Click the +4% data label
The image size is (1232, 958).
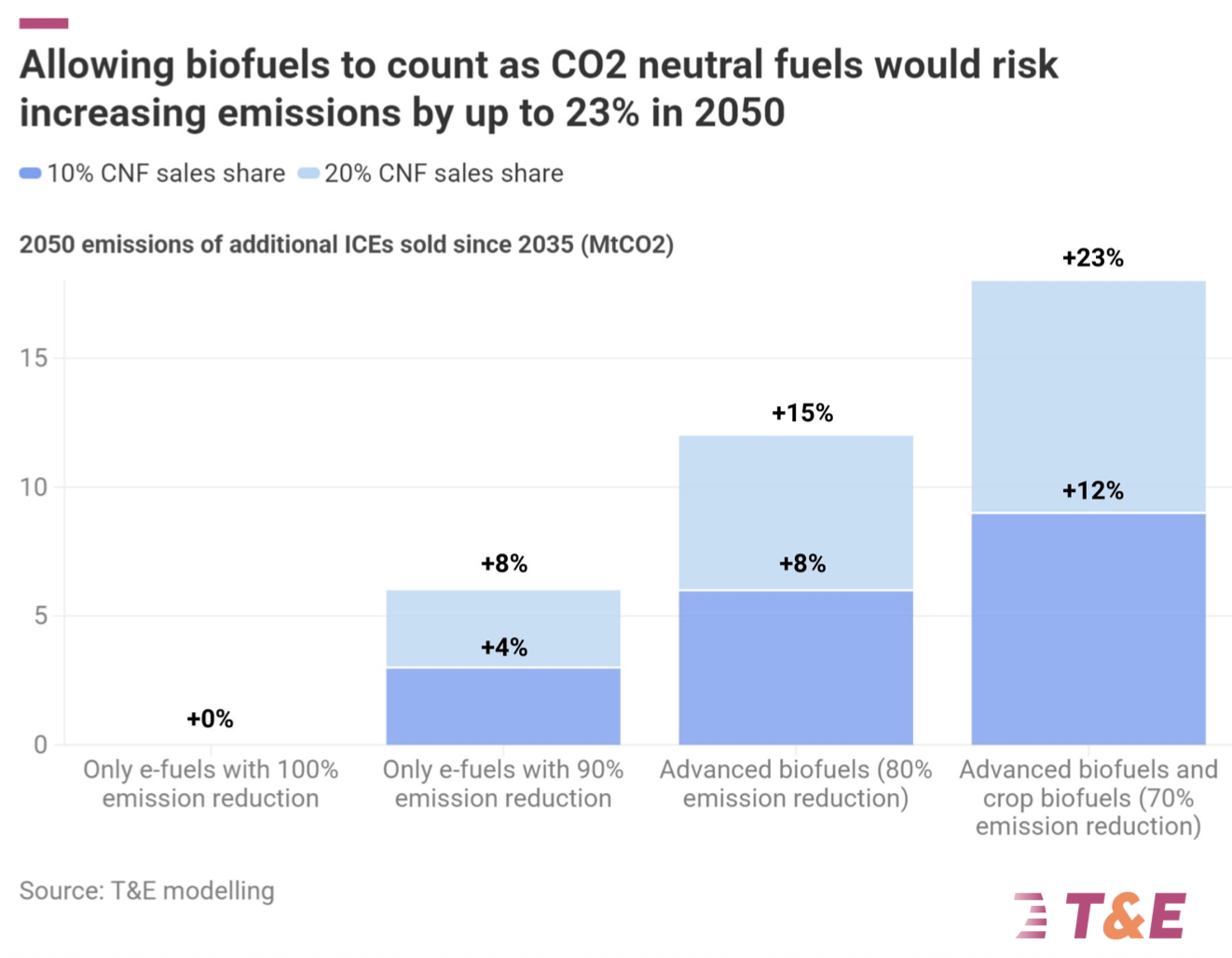(x=503, y=648)
